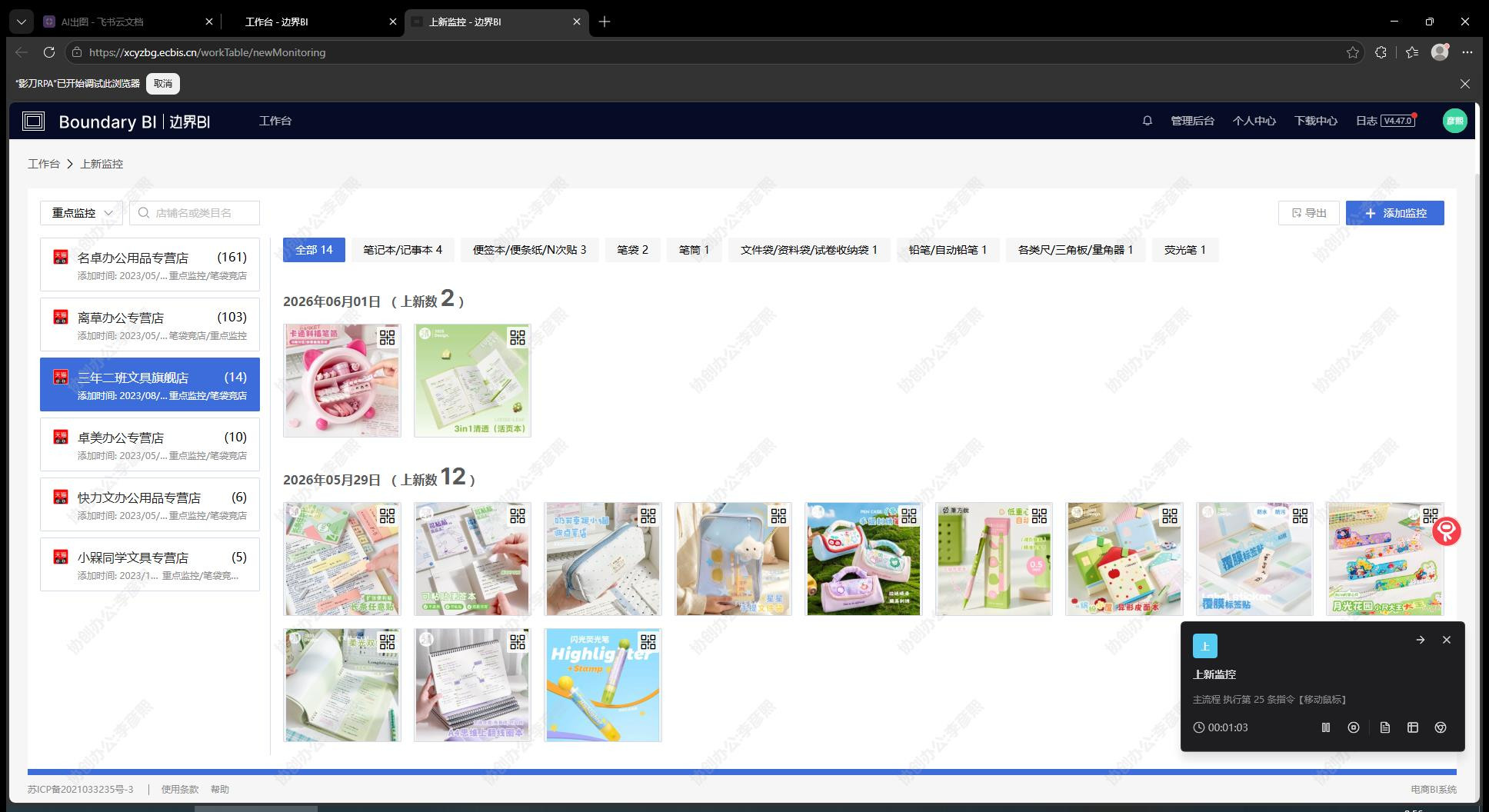Click the Tmall icon beside 名卓办公用品专营店

pos(61,257)
